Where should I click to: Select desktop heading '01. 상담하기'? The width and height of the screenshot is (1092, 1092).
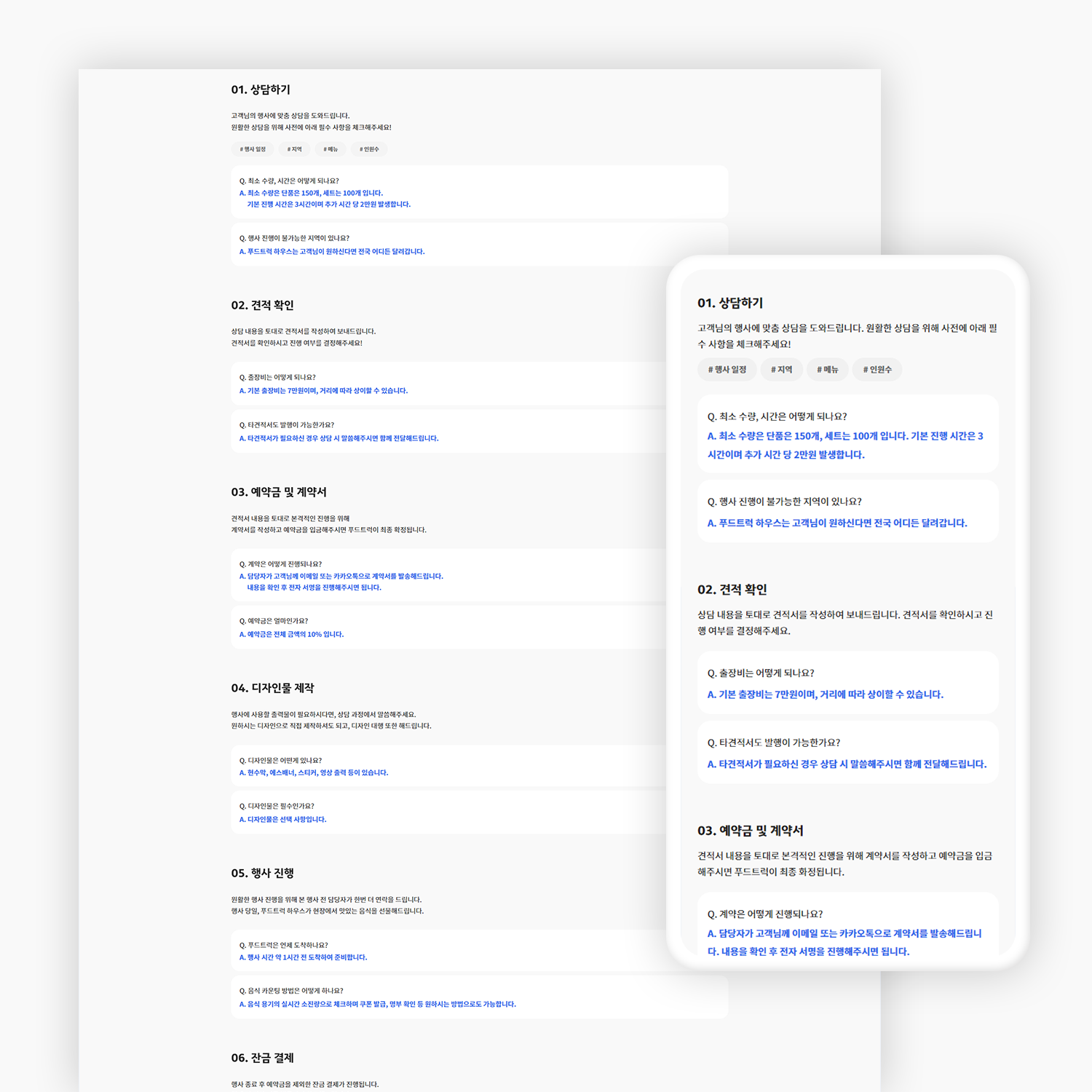pos(261,90)
